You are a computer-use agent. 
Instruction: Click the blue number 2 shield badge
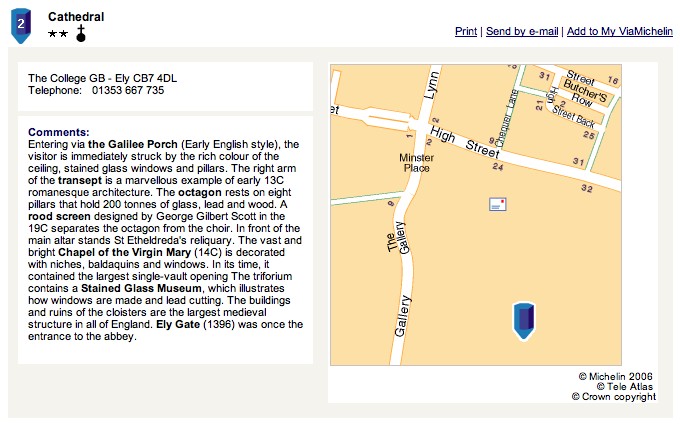[x=21, y=25]
